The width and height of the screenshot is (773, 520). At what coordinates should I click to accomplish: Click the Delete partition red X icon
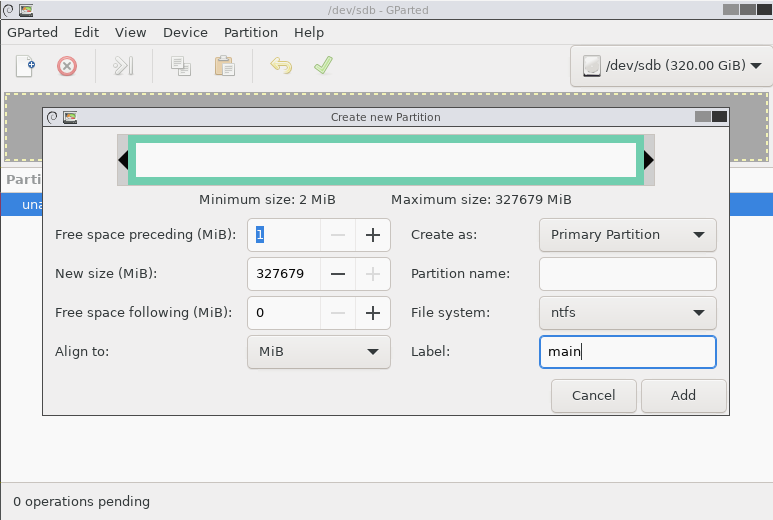pos(67,66)
